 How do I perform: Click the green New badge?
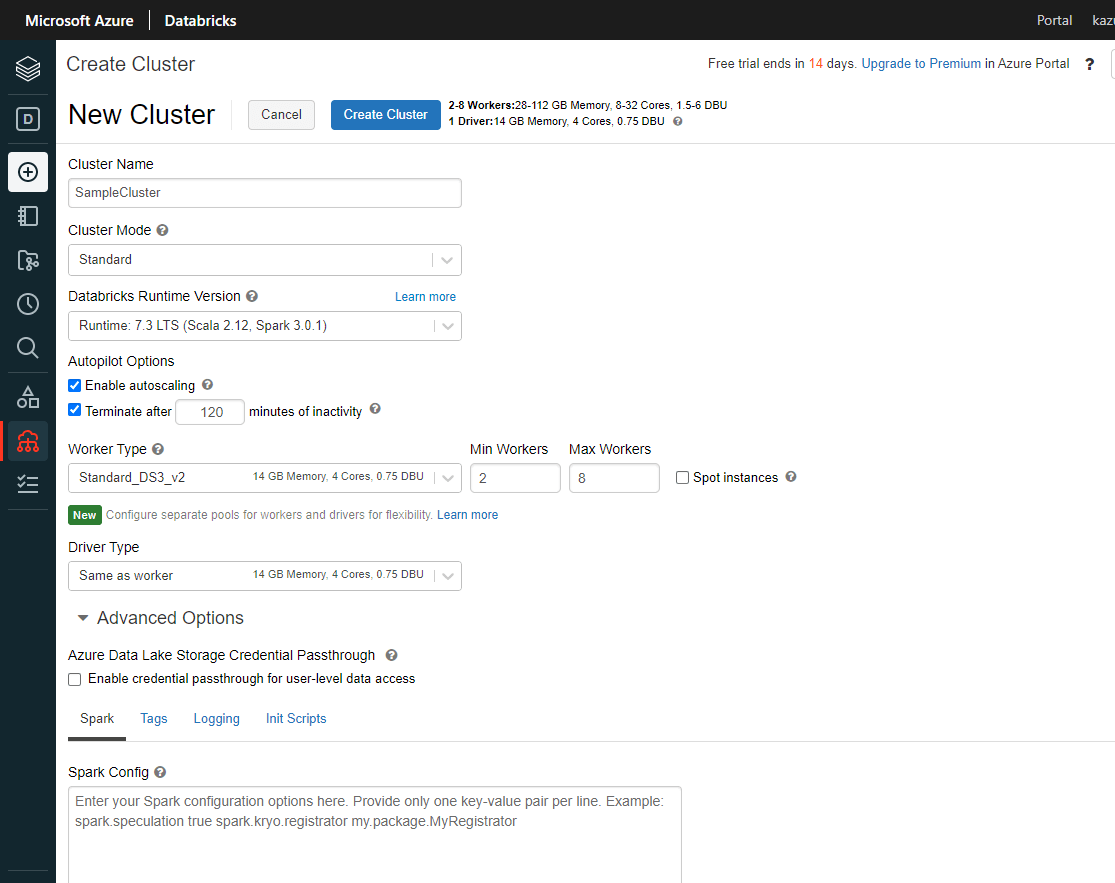[85, 515]
